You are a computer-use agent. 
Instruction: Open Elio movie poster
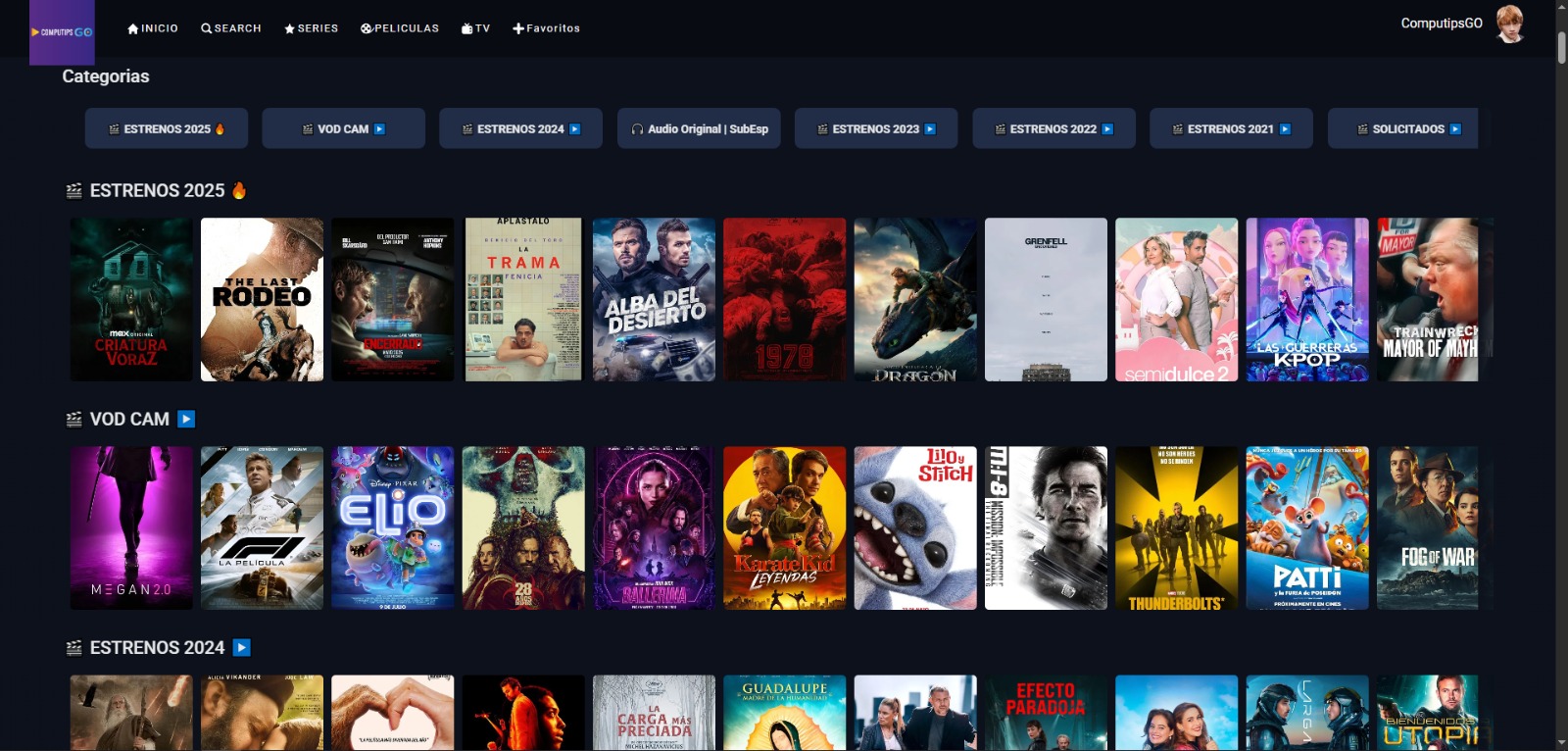tap(393, 527)
